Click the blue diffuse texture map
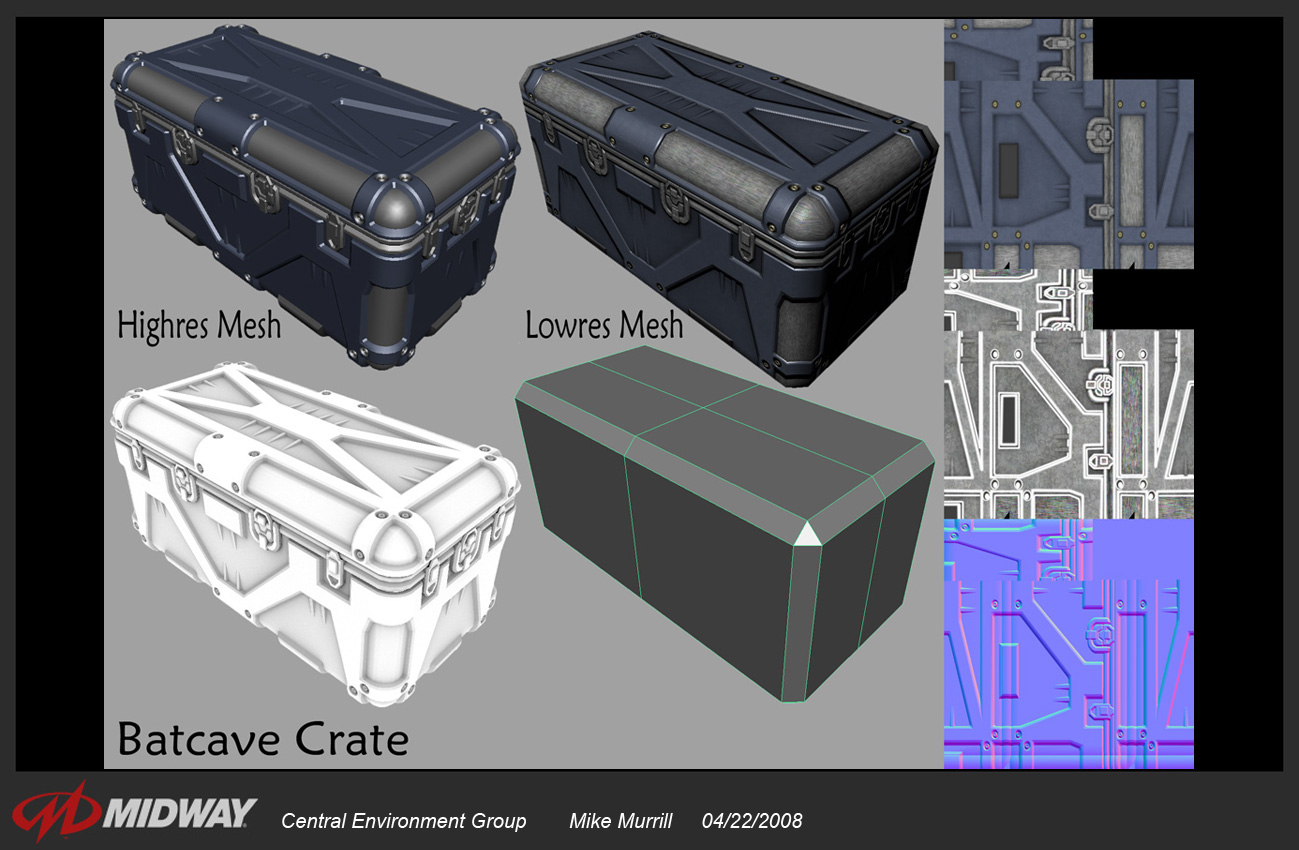The width and height of the screenshot is (1299, 850). pos(1069,144)
